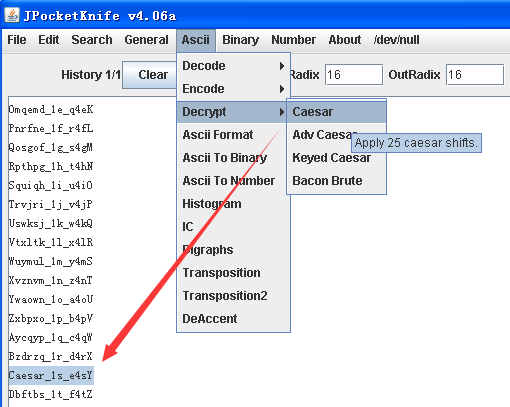The image size is (510, 407).
Task: Select Ascii To Number entry
Action: pos(233,181)
